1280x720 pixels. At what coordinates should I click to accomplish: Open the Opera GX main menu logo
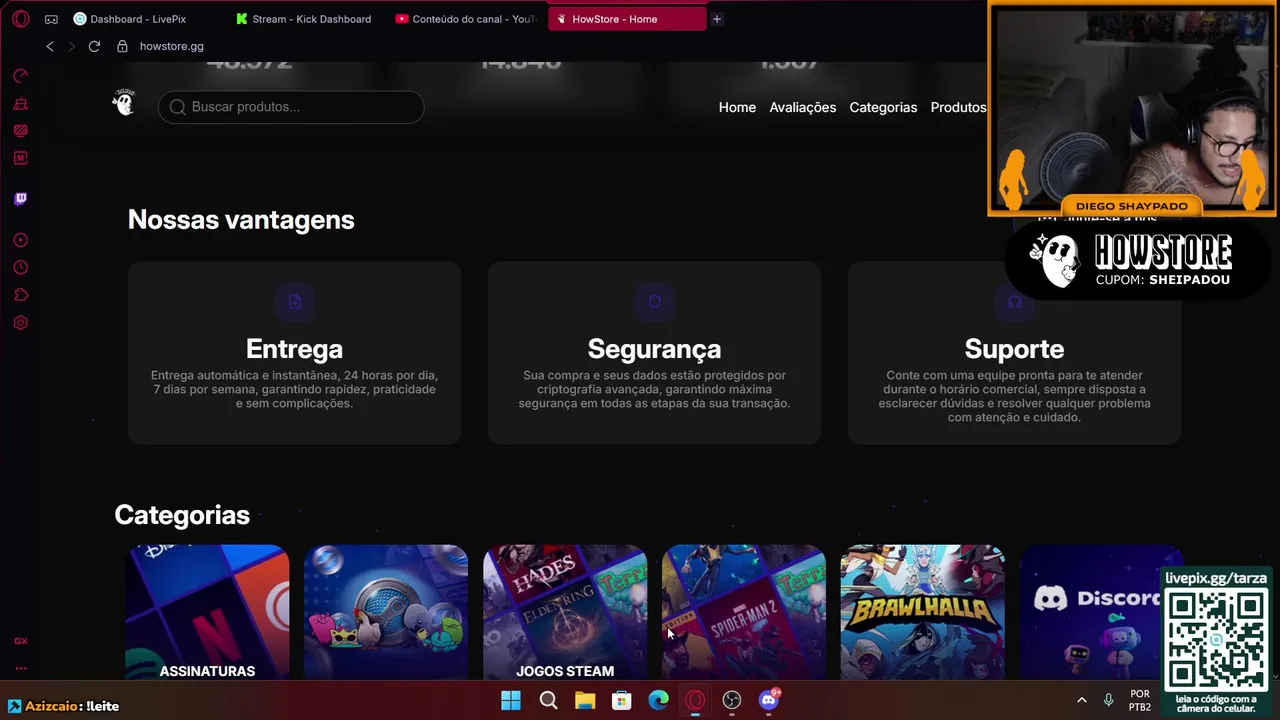tap(21, 19)
